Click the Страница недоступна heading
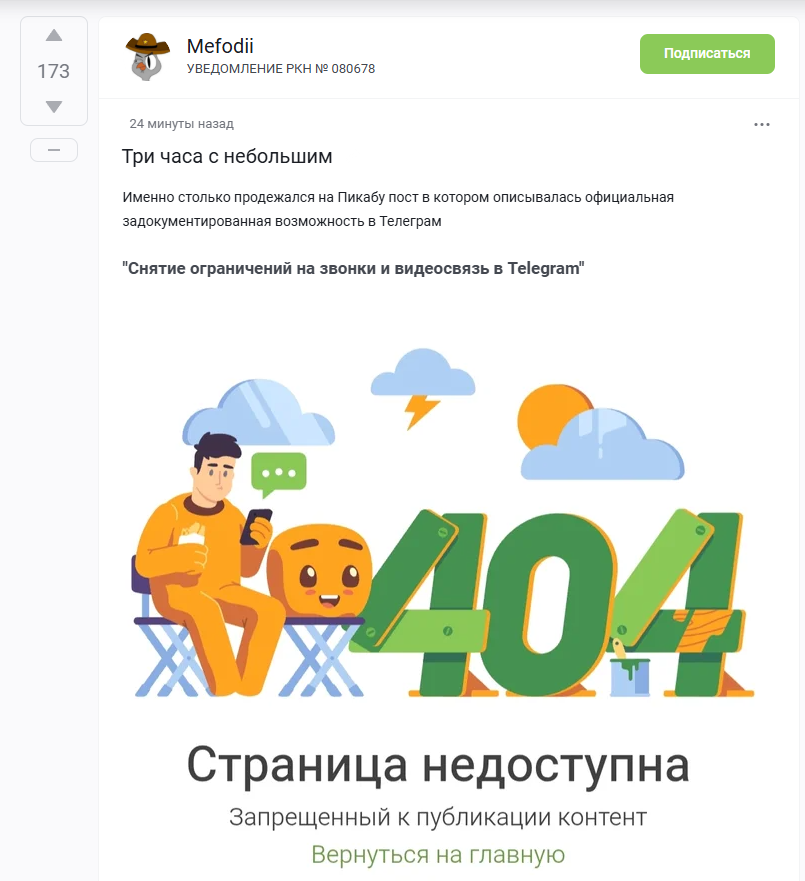Viewport: 805px width, 881px height. click(438, 765)
